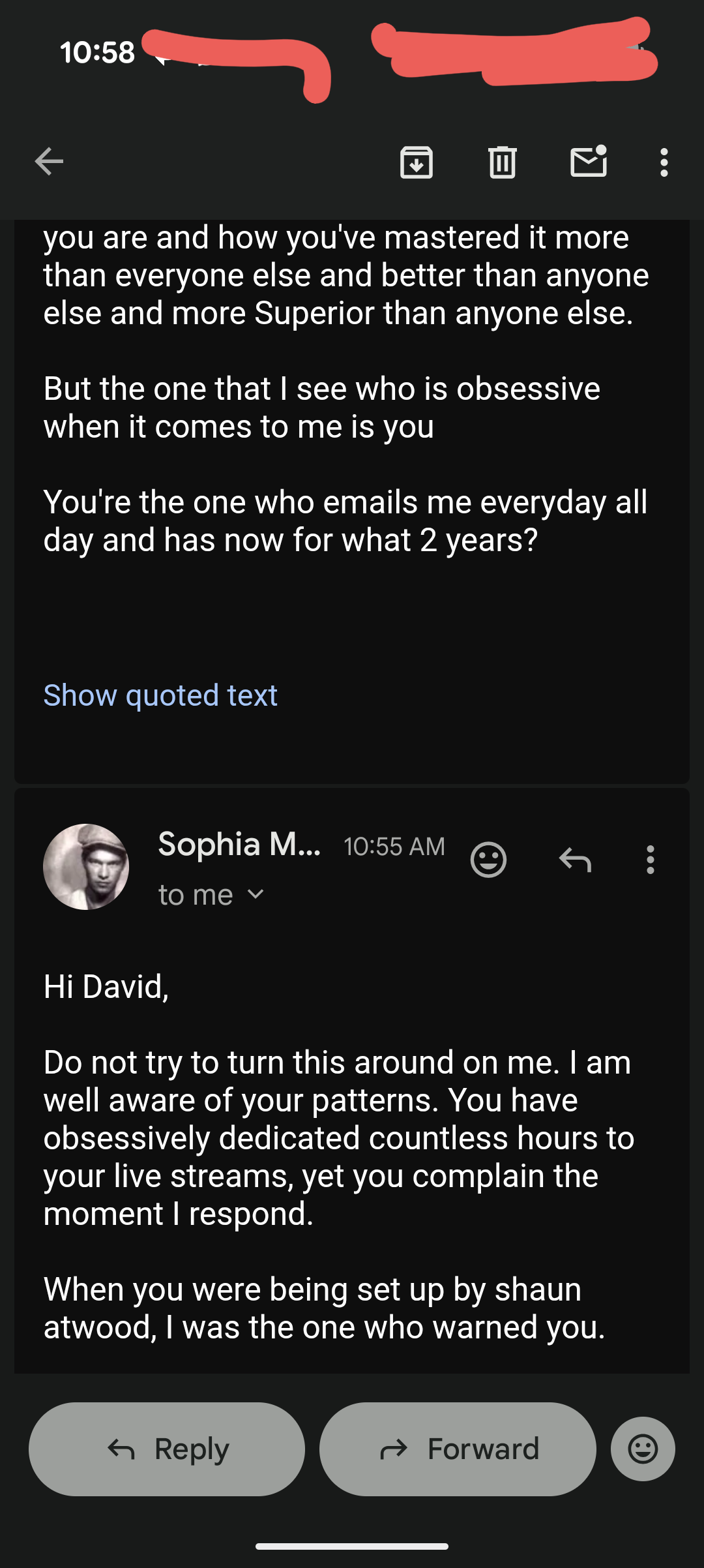Open Sophia M's profile picture
This screenshot has height=1568, width=704.
click(x=86, y=867)
